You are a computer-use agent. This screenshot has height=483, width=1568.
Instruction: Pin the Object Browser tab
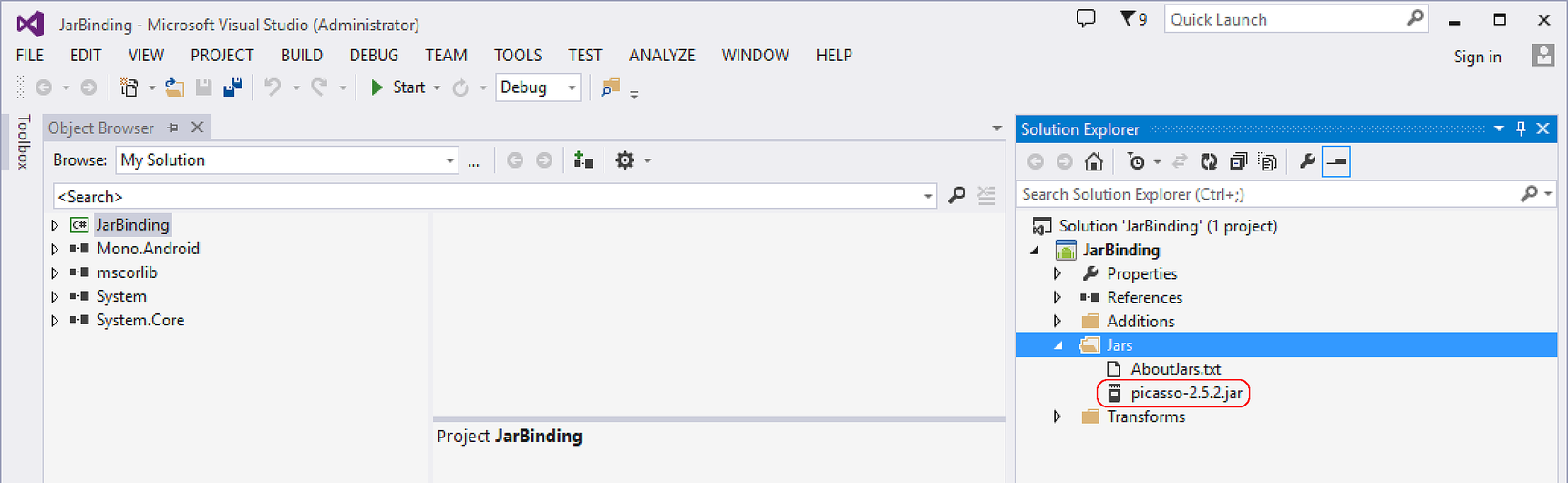172,128
